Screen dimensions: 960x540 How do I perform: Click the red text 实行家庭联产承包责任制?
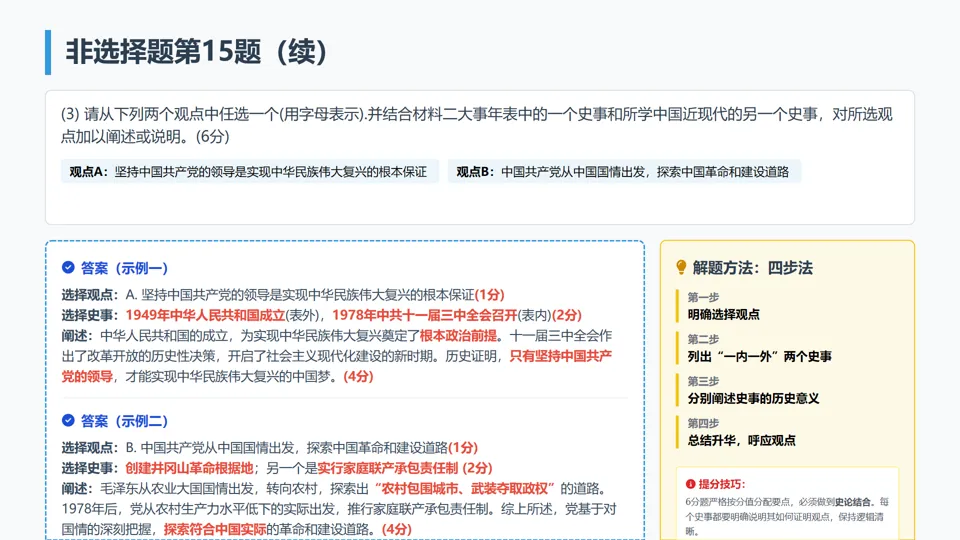pyautogui.click(x=388, y=468)
